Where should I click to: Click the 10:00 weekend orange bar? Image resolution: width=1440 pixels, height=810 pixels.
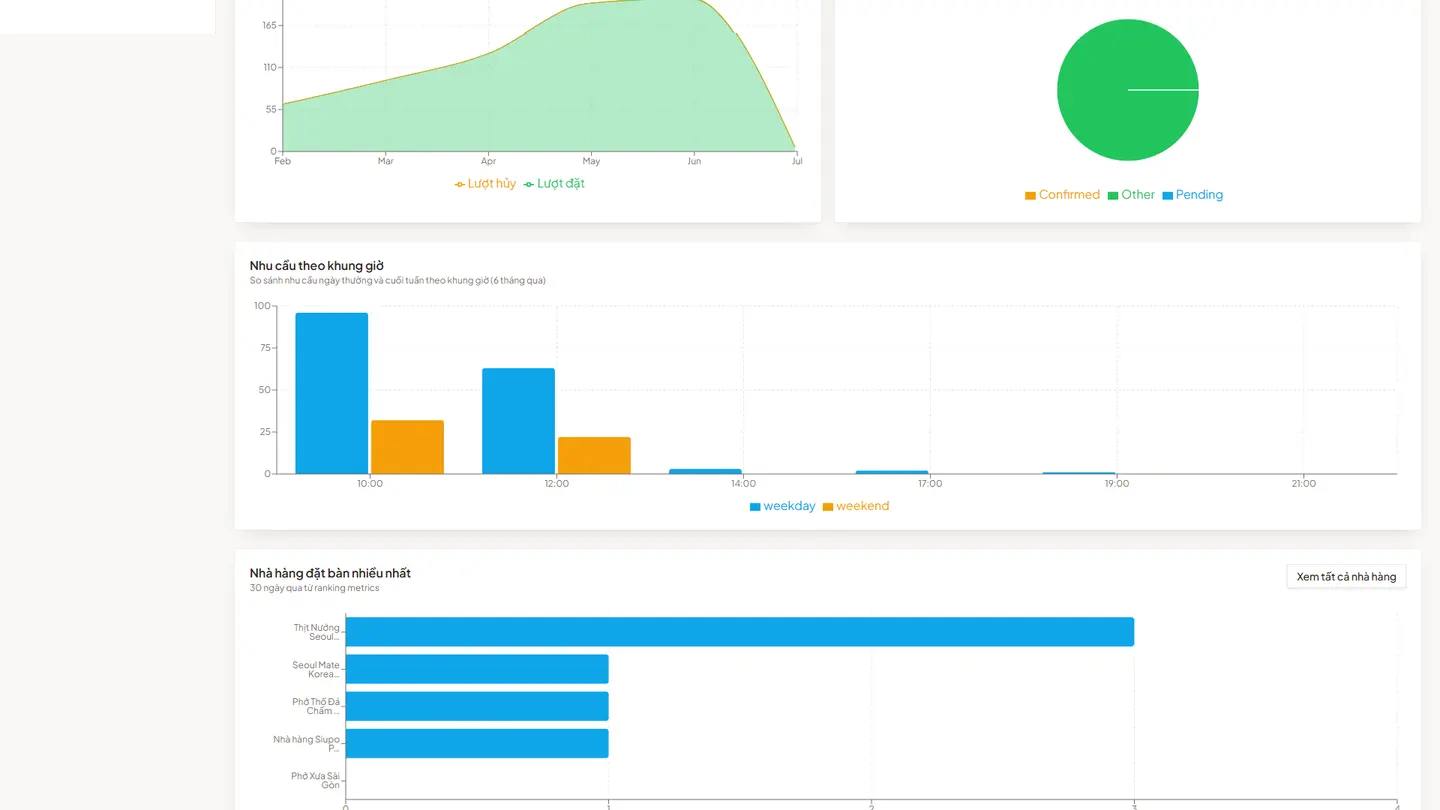(407, 447)
